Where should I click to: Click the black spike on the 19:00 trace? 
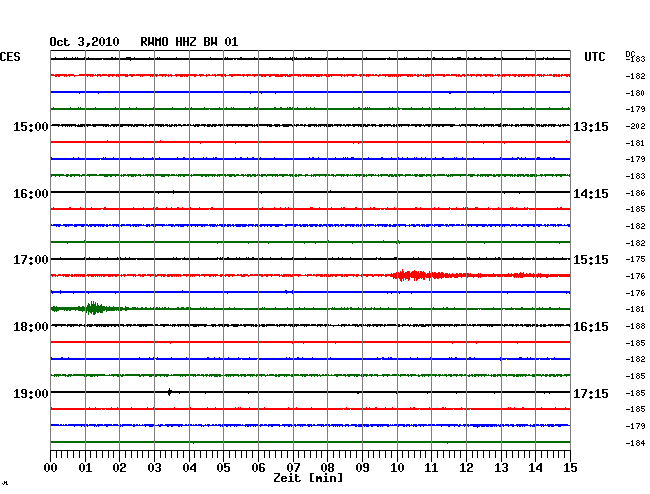170,392
